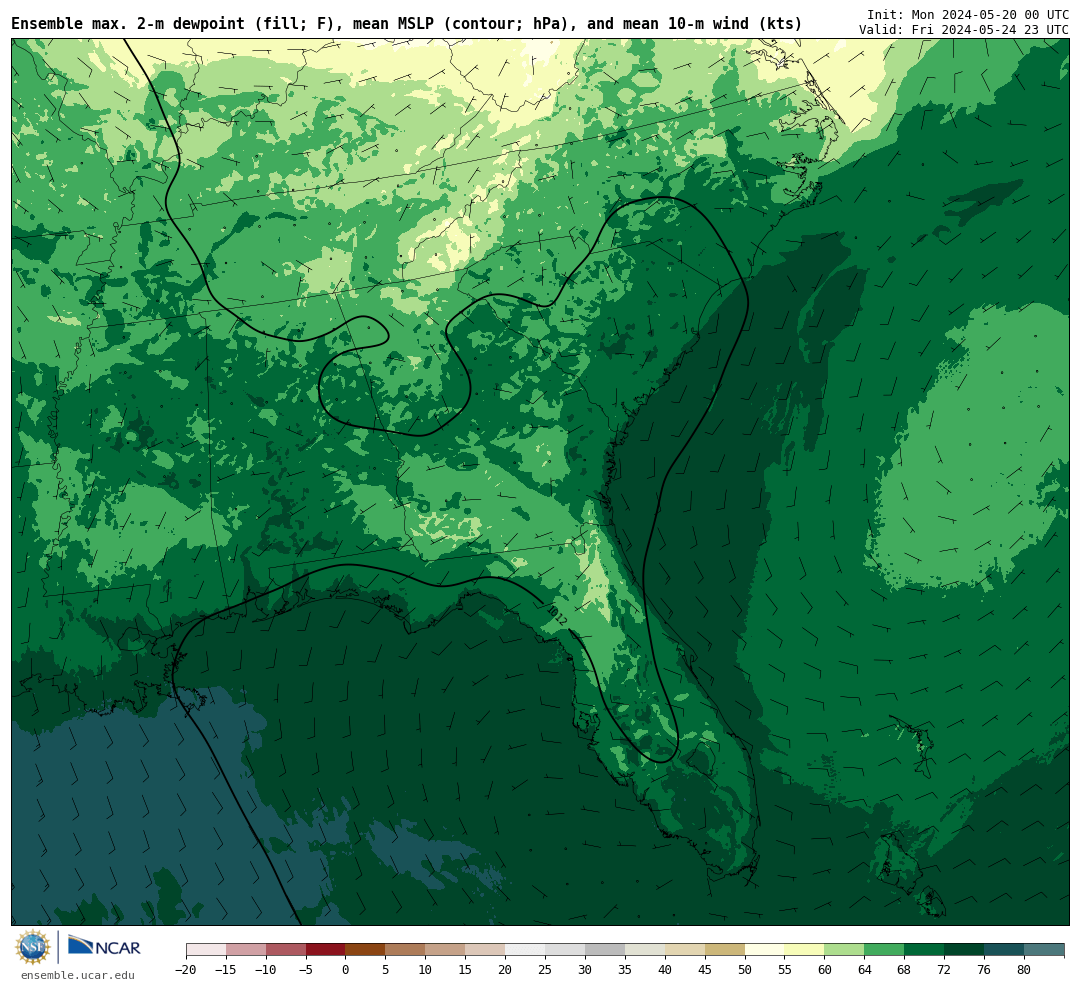Click the 20 colorbar tick label
The height and width of the screenshot is (988, 1080).
tap(506, 970)
